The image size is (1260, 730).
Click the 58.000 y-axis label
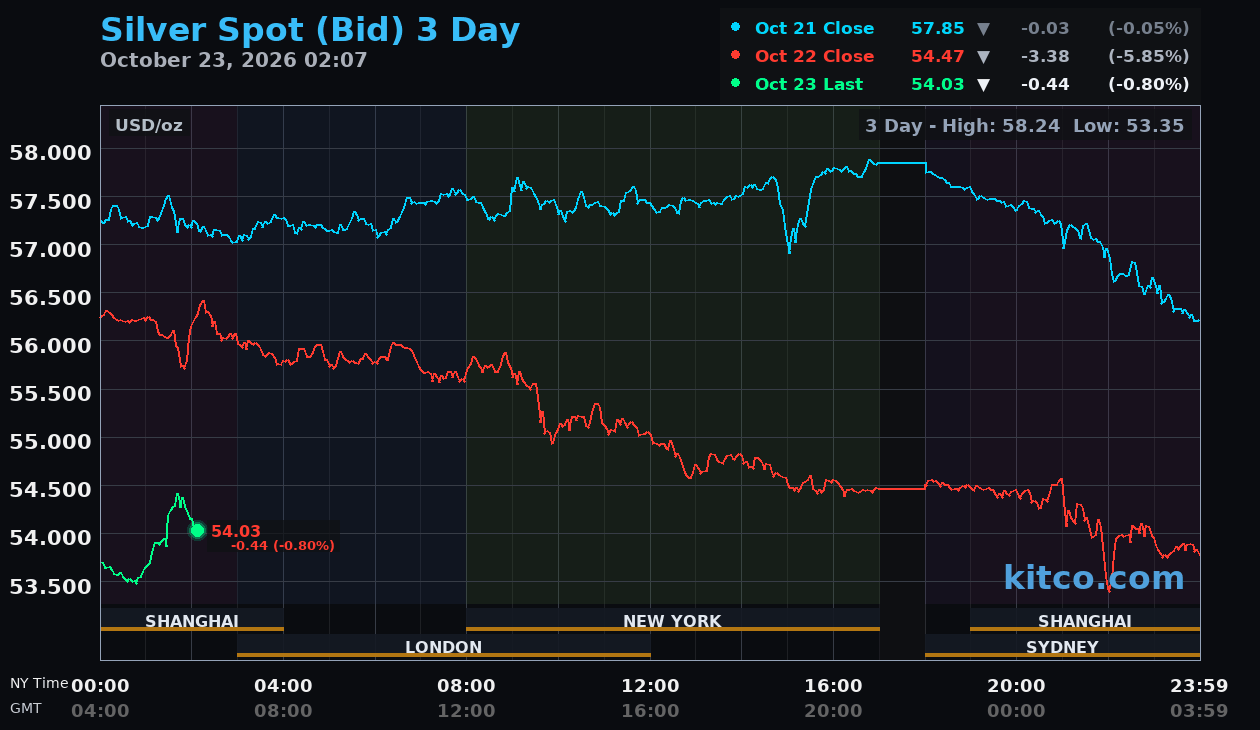[50, 152]
